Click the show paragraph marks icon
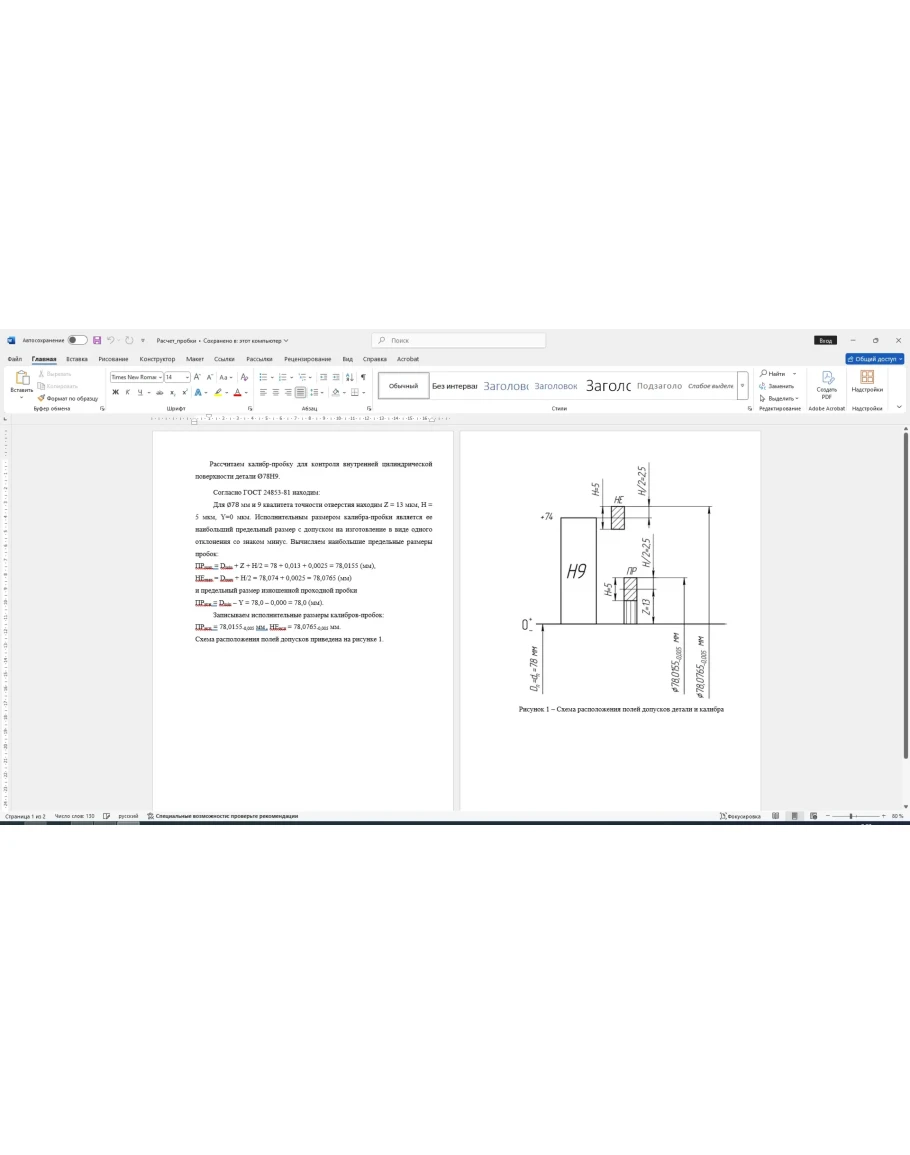The image size is (910, 1155). pos(363,377)
